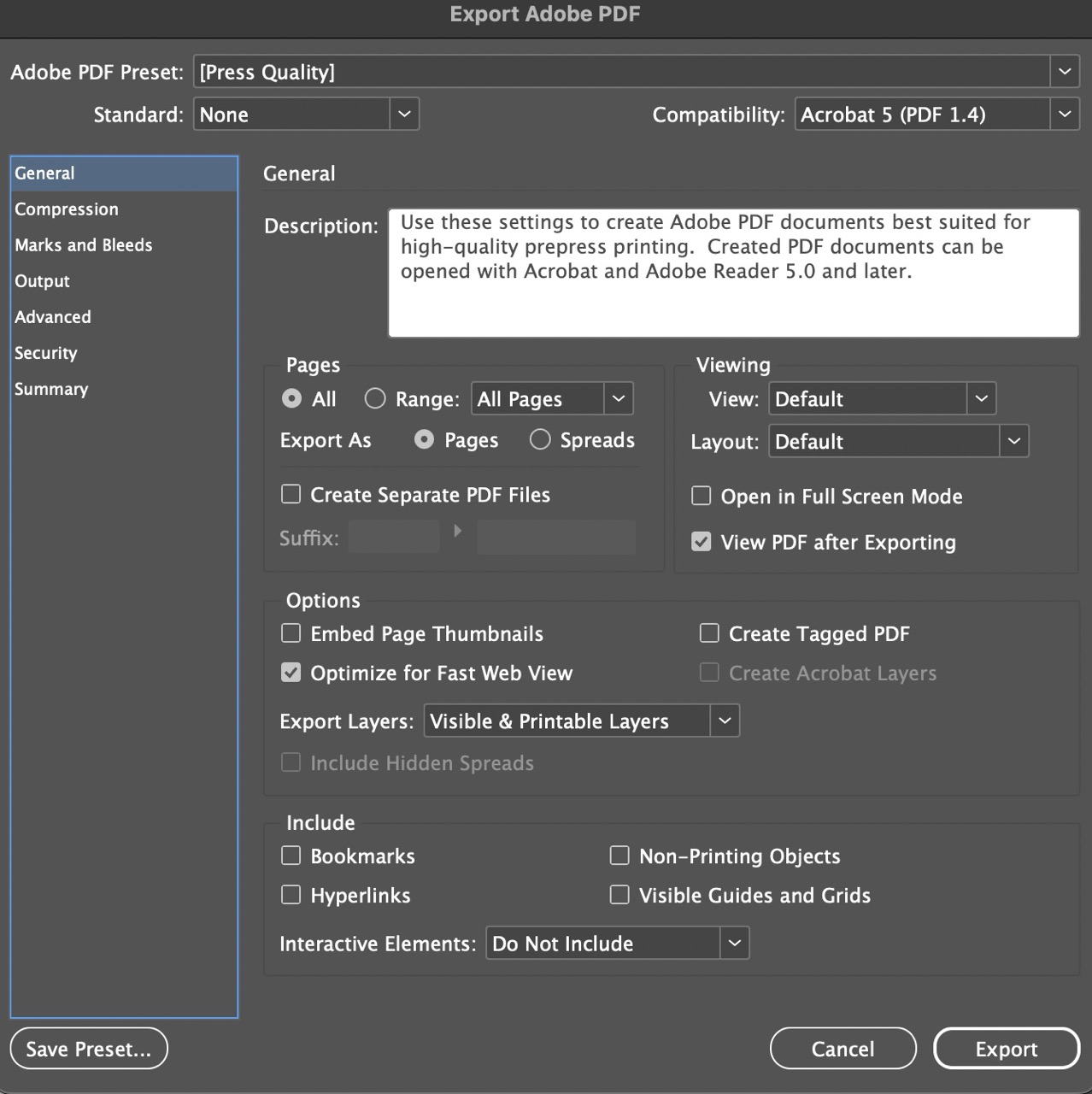Uncheck Optimize for Fast Web View

291,673
